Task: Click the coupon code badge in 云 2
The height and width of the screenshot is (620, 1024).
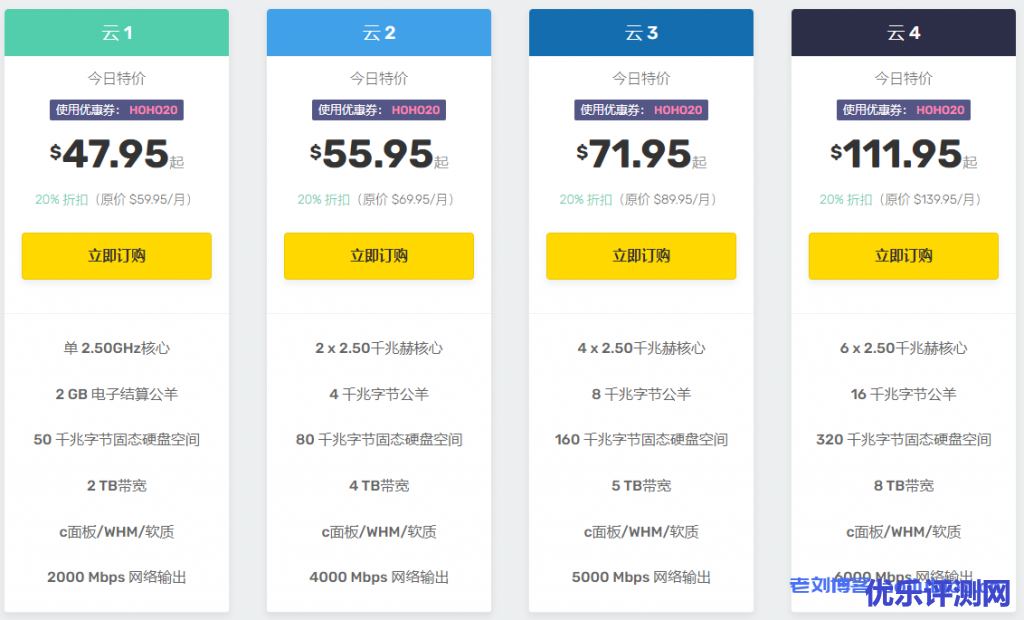Action: pyautogui.click(x=378, y=110)
